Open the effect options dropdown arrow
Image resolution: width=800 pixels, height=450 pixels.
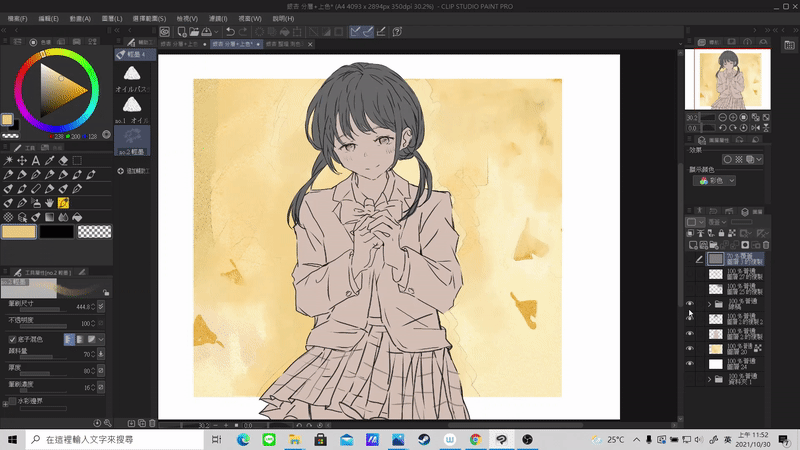(759, 159)
